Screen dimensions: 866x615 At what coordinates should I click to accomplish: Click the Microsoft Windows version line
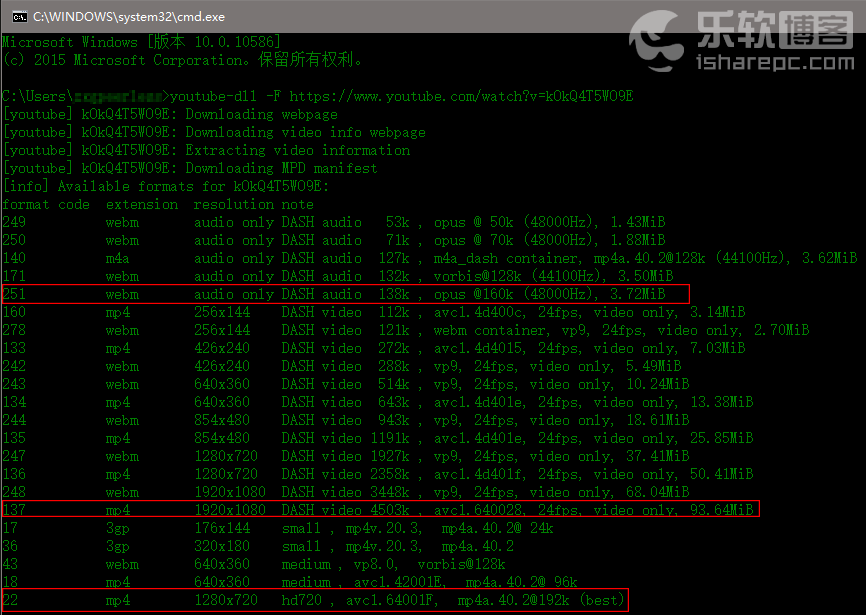pos(141,42)
